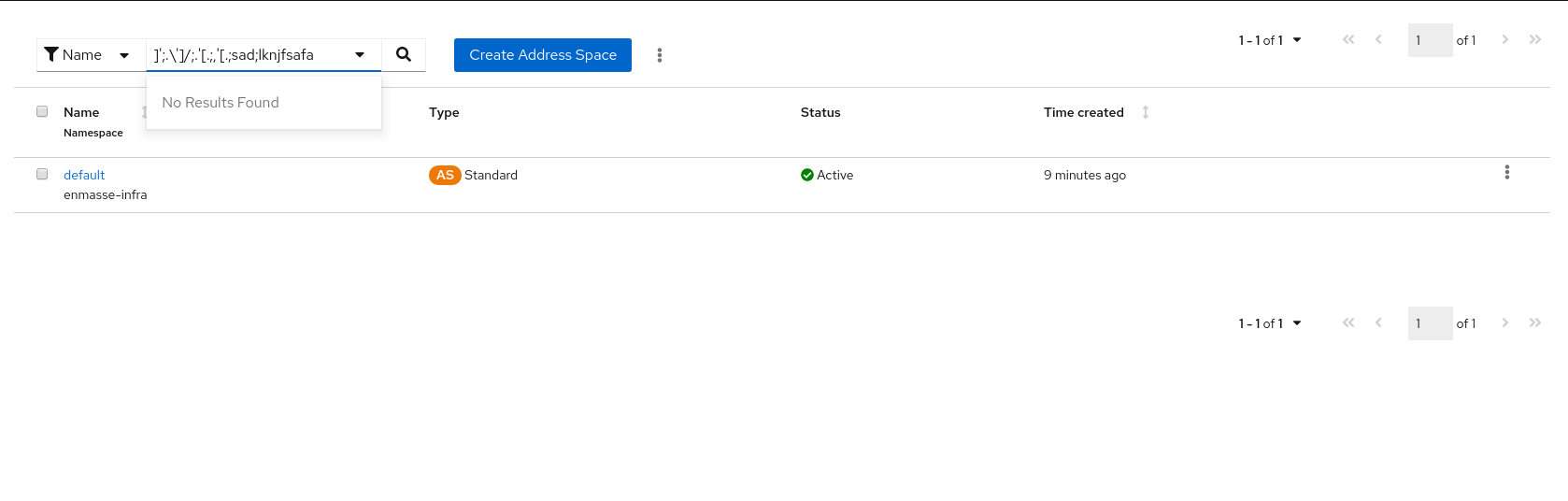
Task: Go to last page in bottom pagination
Action: coord(1534,323)
